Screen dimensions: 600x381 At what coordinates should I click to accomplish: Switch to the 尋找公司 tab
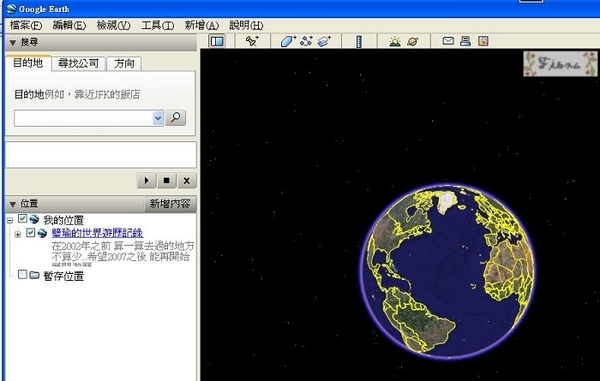tap(78, 64)
